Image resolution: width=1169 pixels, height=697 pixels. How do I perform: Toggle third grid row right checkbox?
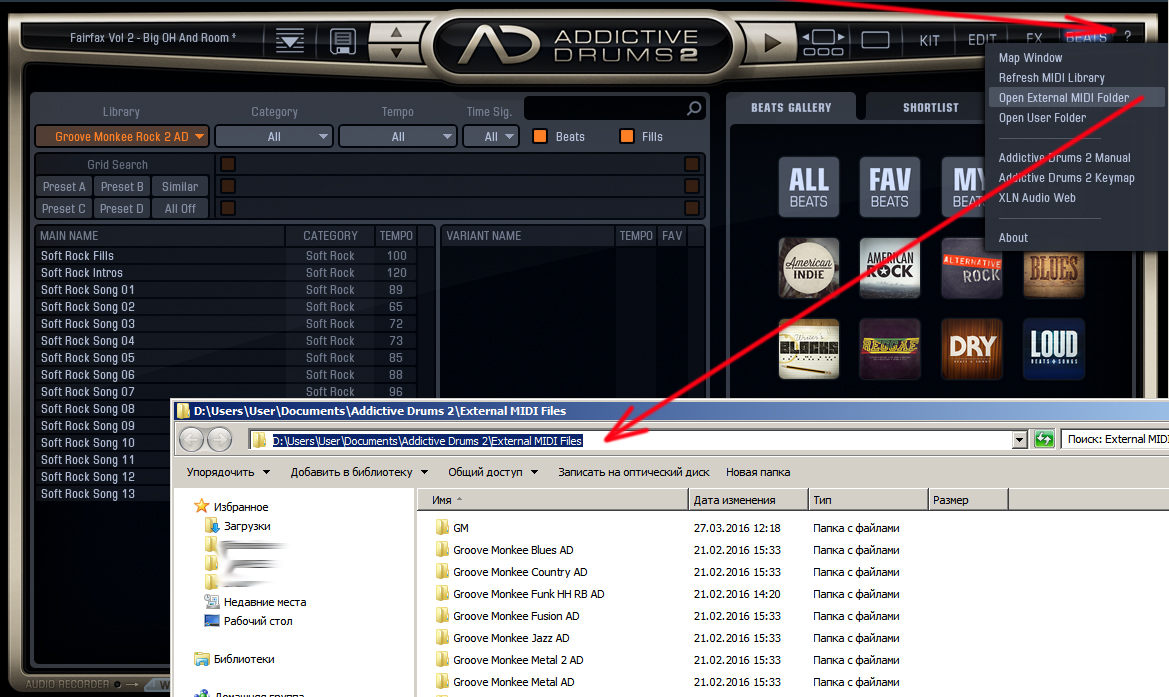[692, 209]
